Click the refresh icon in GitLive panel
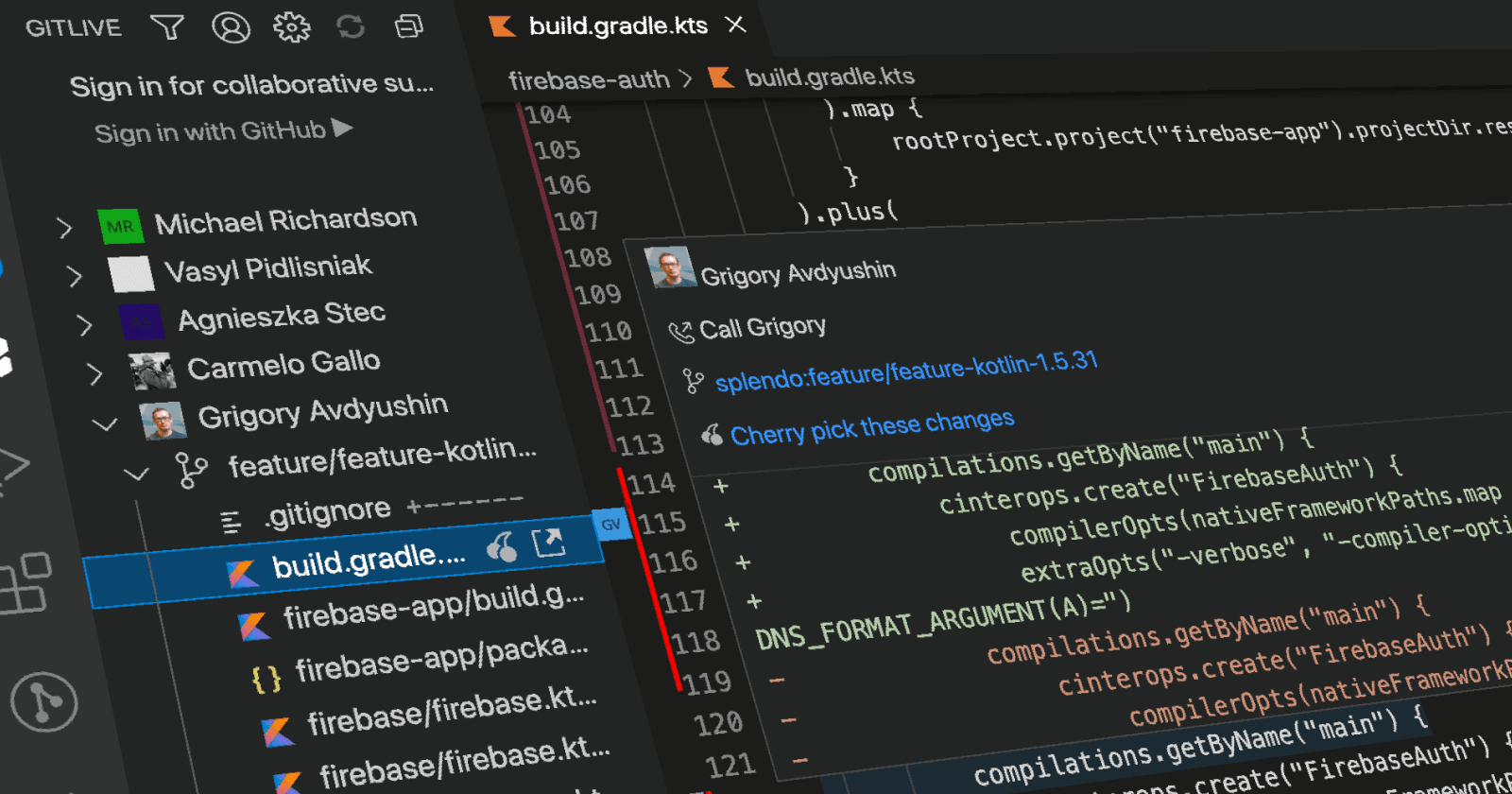 (351, 27)
